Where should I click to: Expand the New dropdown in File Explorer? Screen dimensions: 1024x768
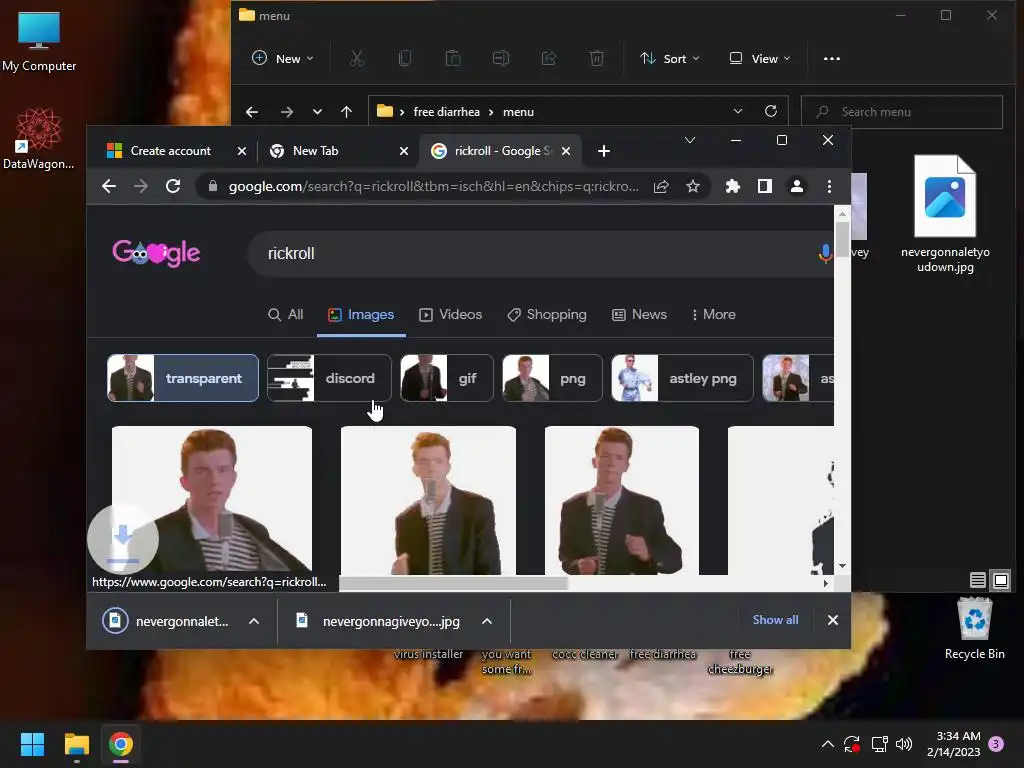pyautogui.click(x=283, y=59)
